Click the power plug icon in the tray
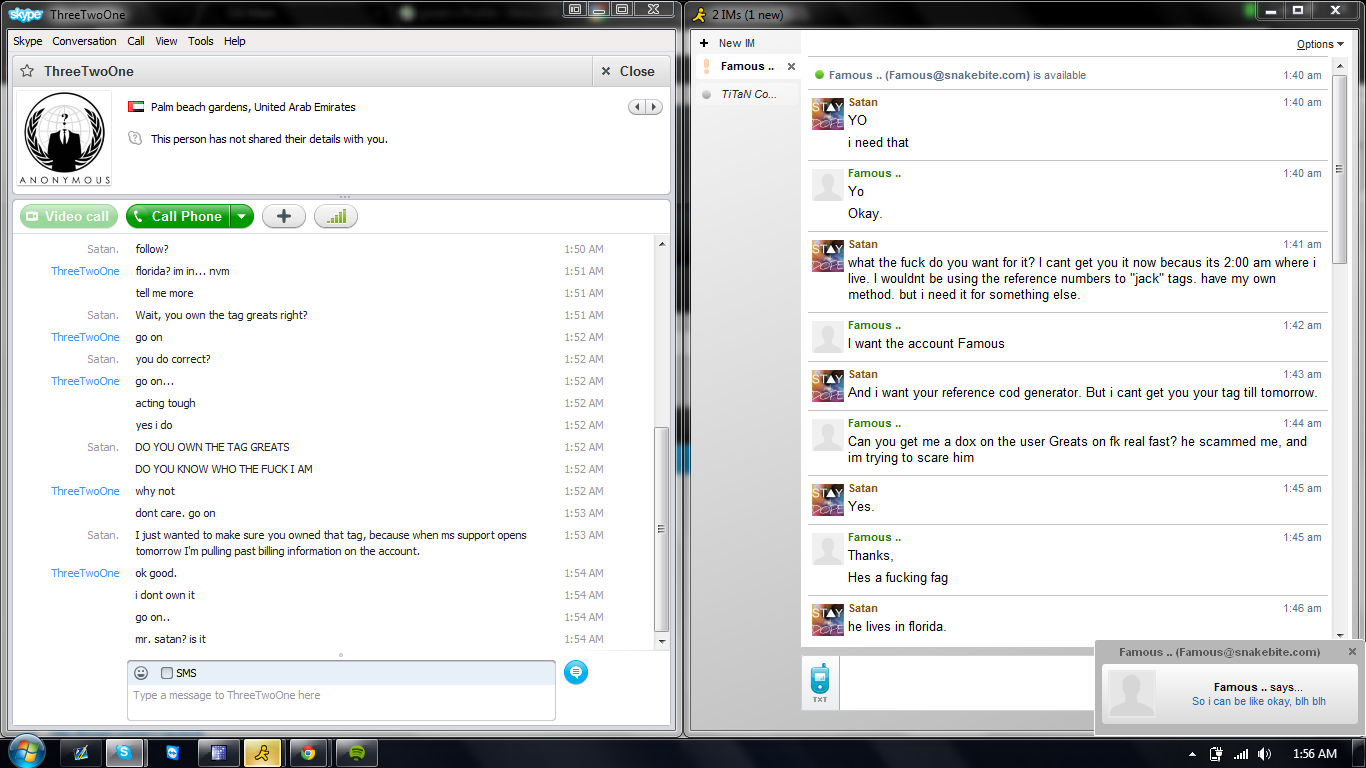 [1216, 754]
